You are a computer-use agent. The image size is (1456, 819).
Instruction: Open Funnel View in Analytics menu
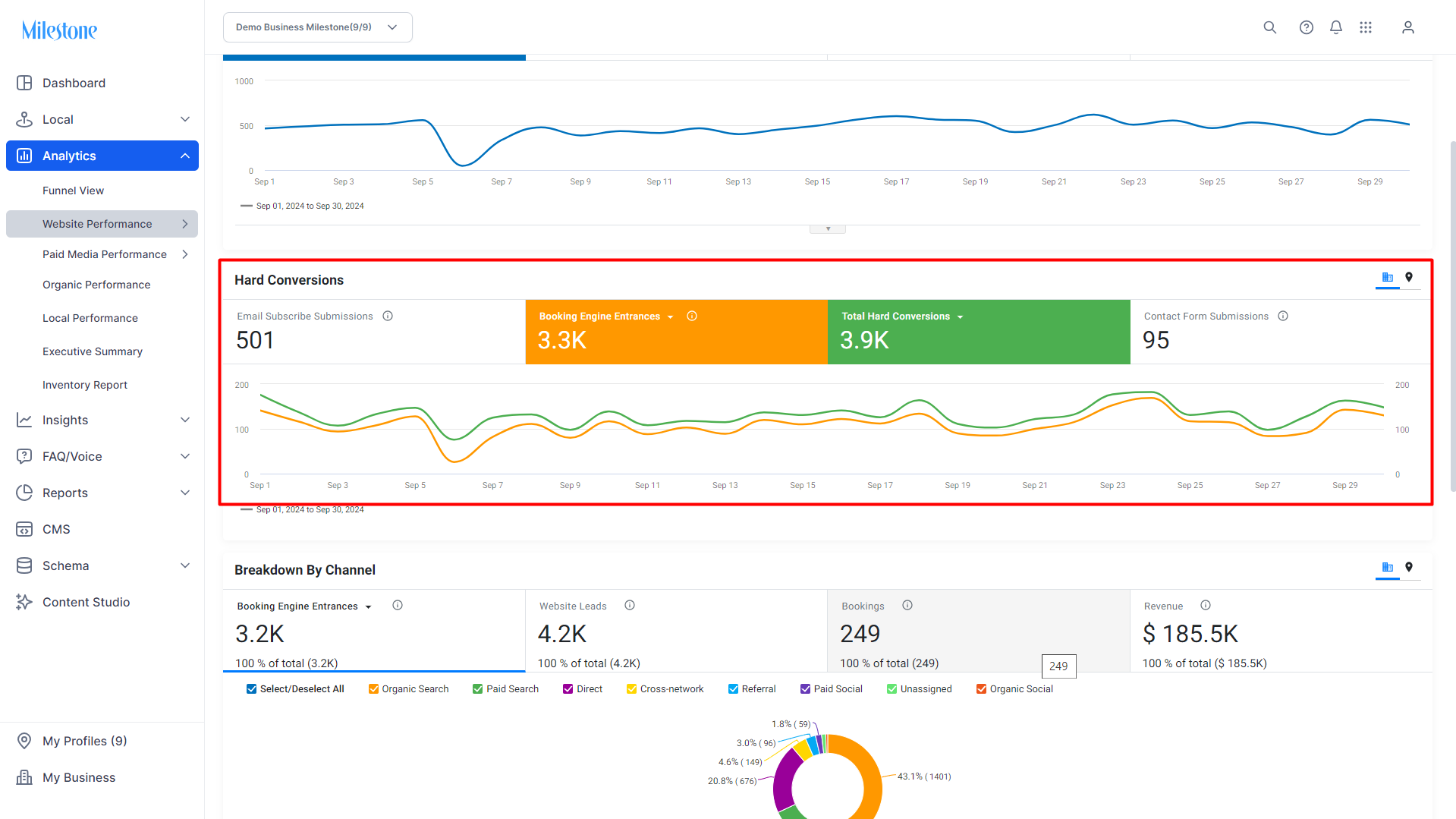coord(73,191)
